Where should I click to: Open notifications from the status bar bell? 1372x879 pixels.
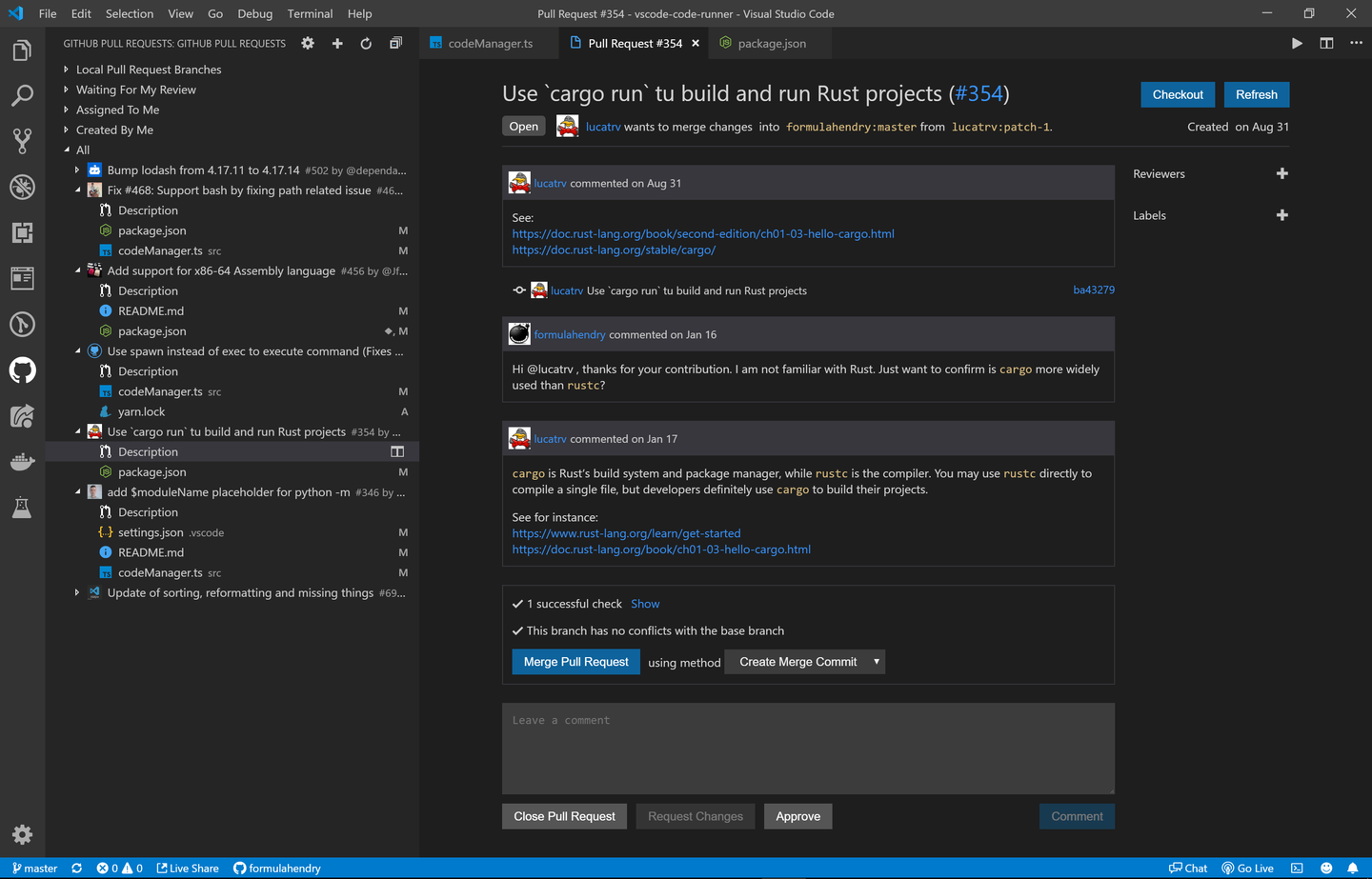1354,868
